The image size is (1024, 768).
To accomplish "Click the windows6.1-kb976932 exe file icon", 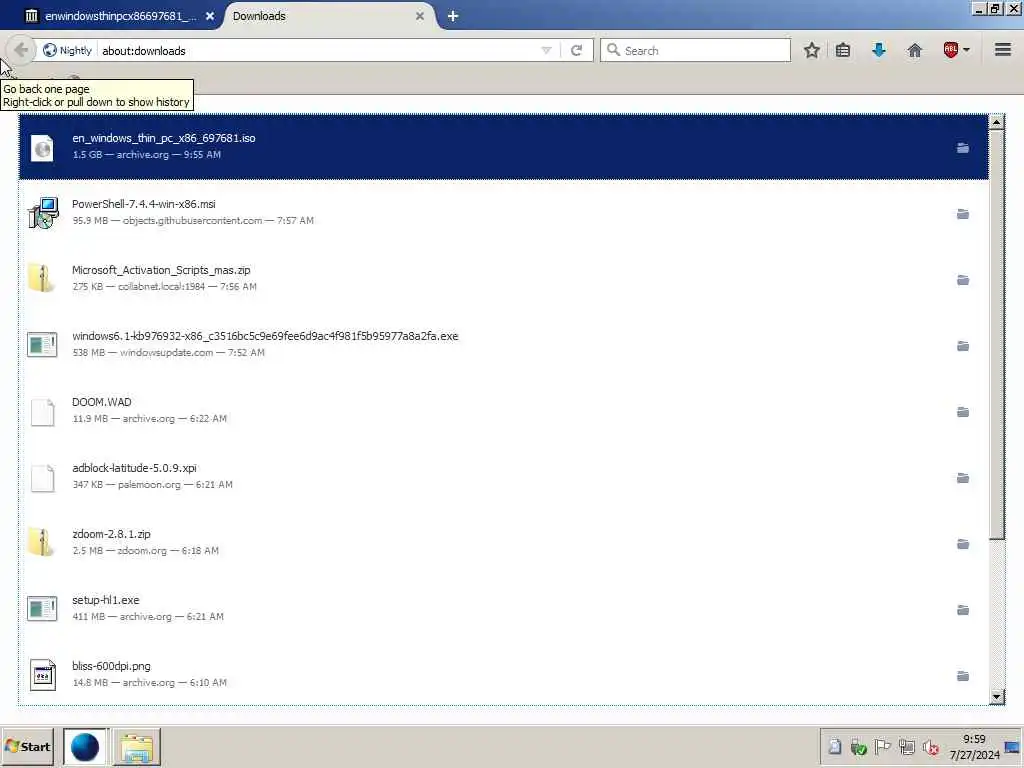I will point(42,345).
